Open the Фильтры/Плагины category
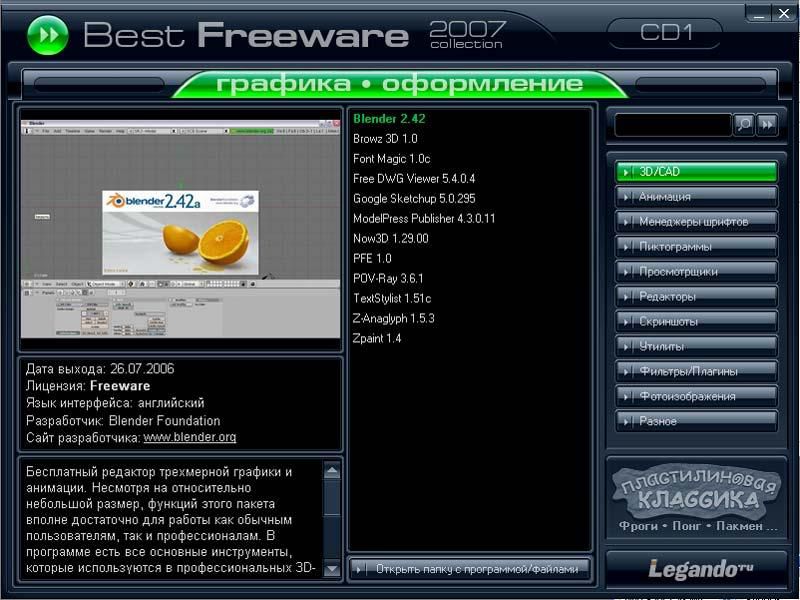Viewport: 800px width, 600px height. click(696, 371)
